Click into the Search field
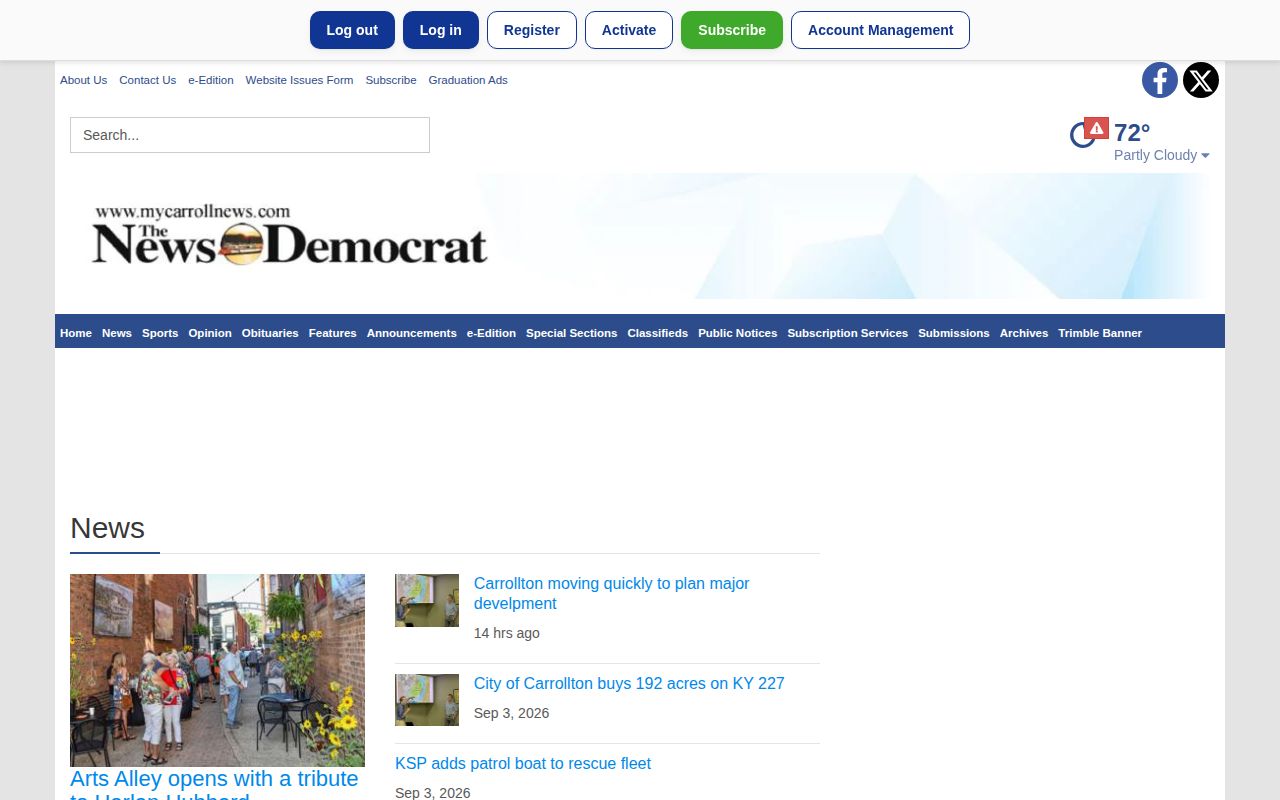1280x800 pixels. (250, 135)
